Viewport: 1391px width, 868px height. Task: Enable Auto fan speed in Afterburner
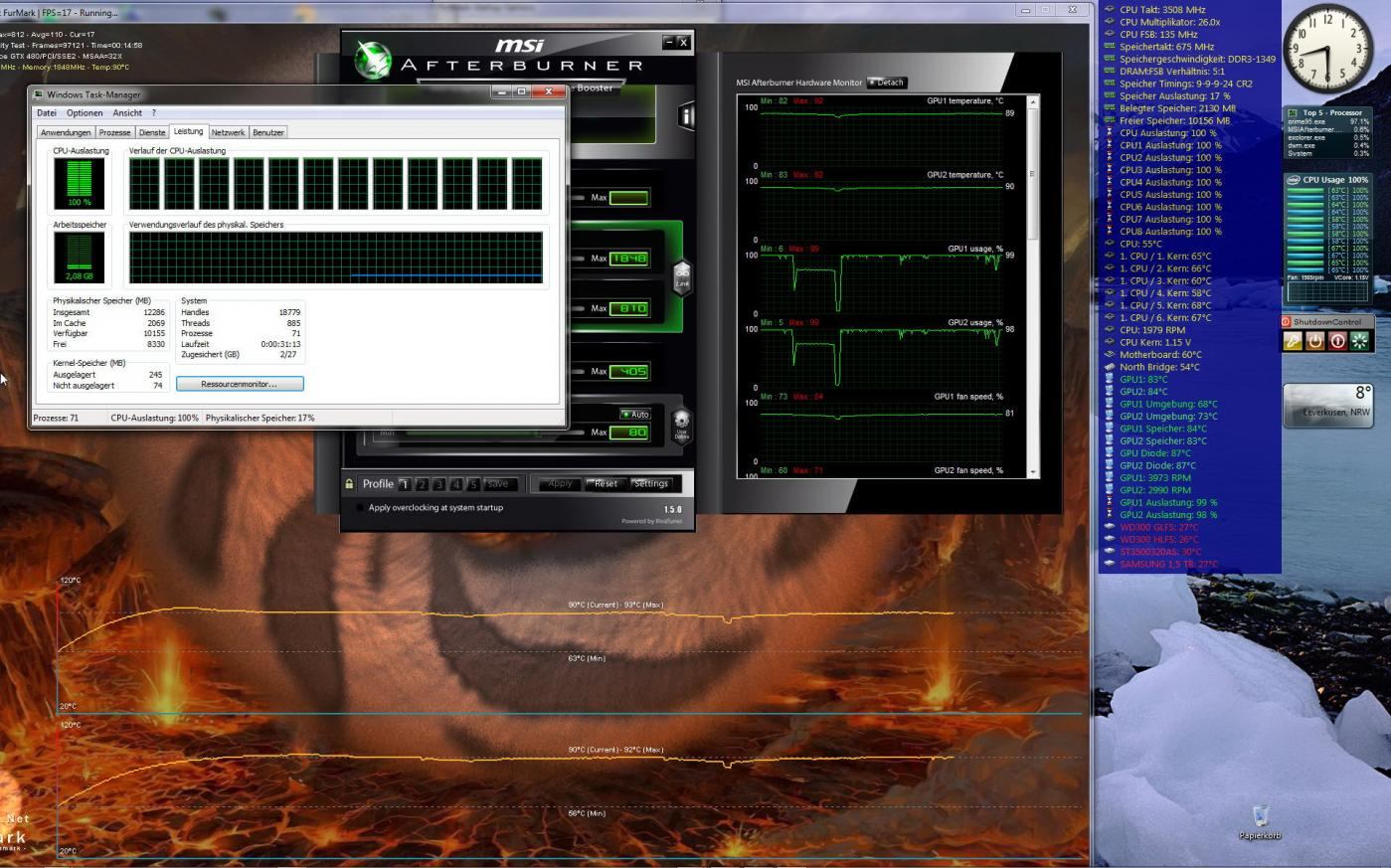pyautogui.click(x=635, y=415)
